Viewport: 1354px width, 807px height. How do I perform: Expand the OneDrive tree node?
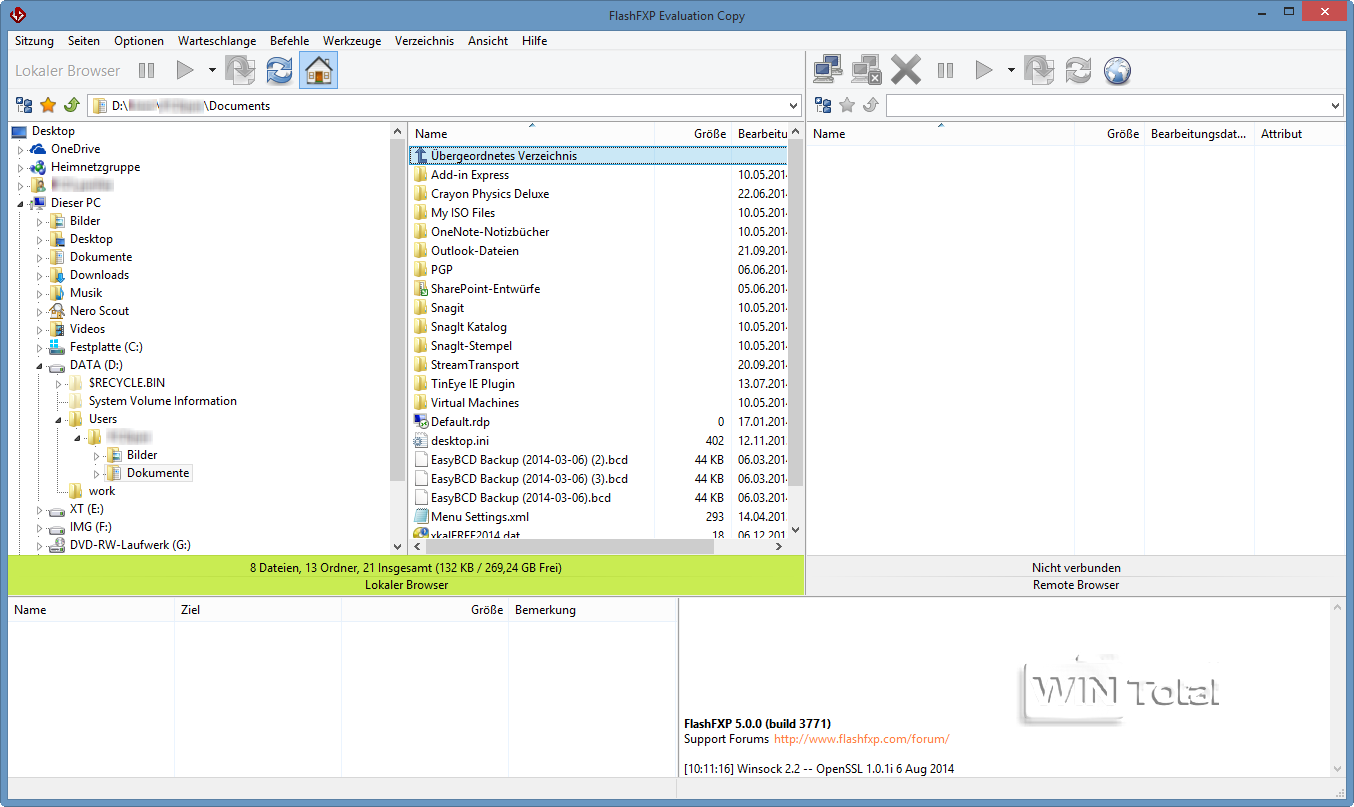(20, 150)
